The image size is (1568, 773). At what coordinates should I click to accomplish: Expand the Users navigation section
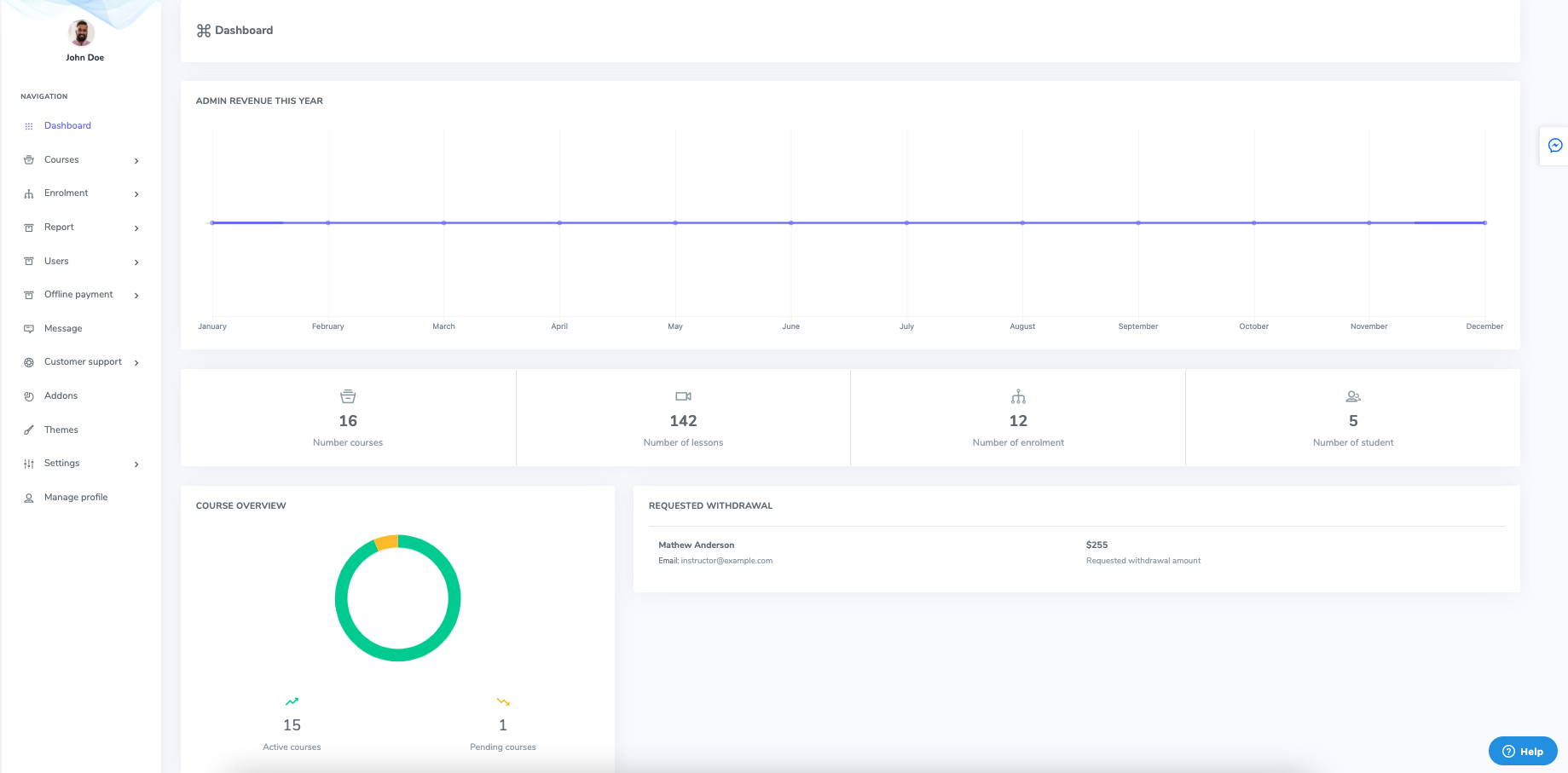136,262
